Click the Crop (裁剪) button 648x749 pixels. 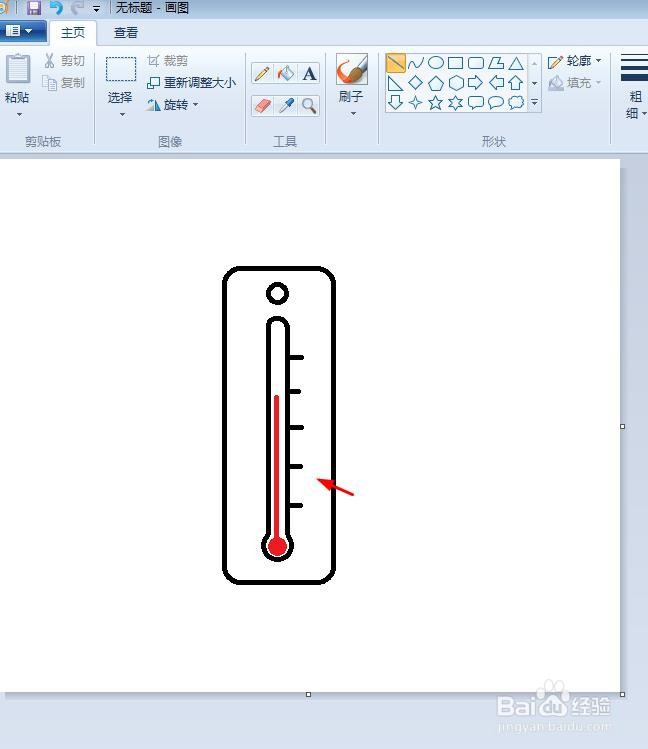click(x=167, y=61)
